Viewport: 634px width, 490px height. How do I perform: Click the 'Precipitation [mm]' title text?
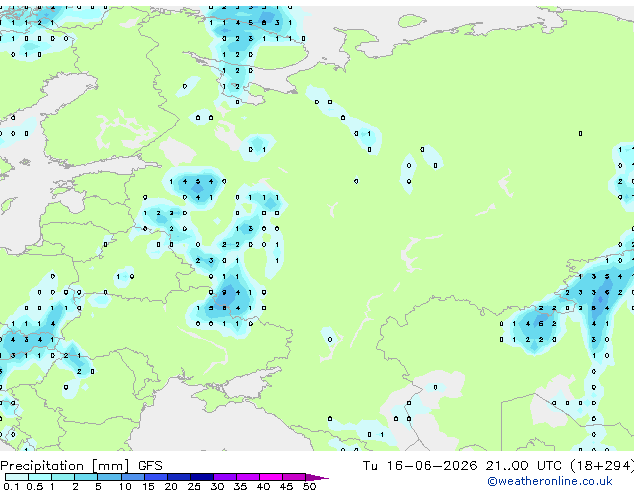(x=65, y=466)
